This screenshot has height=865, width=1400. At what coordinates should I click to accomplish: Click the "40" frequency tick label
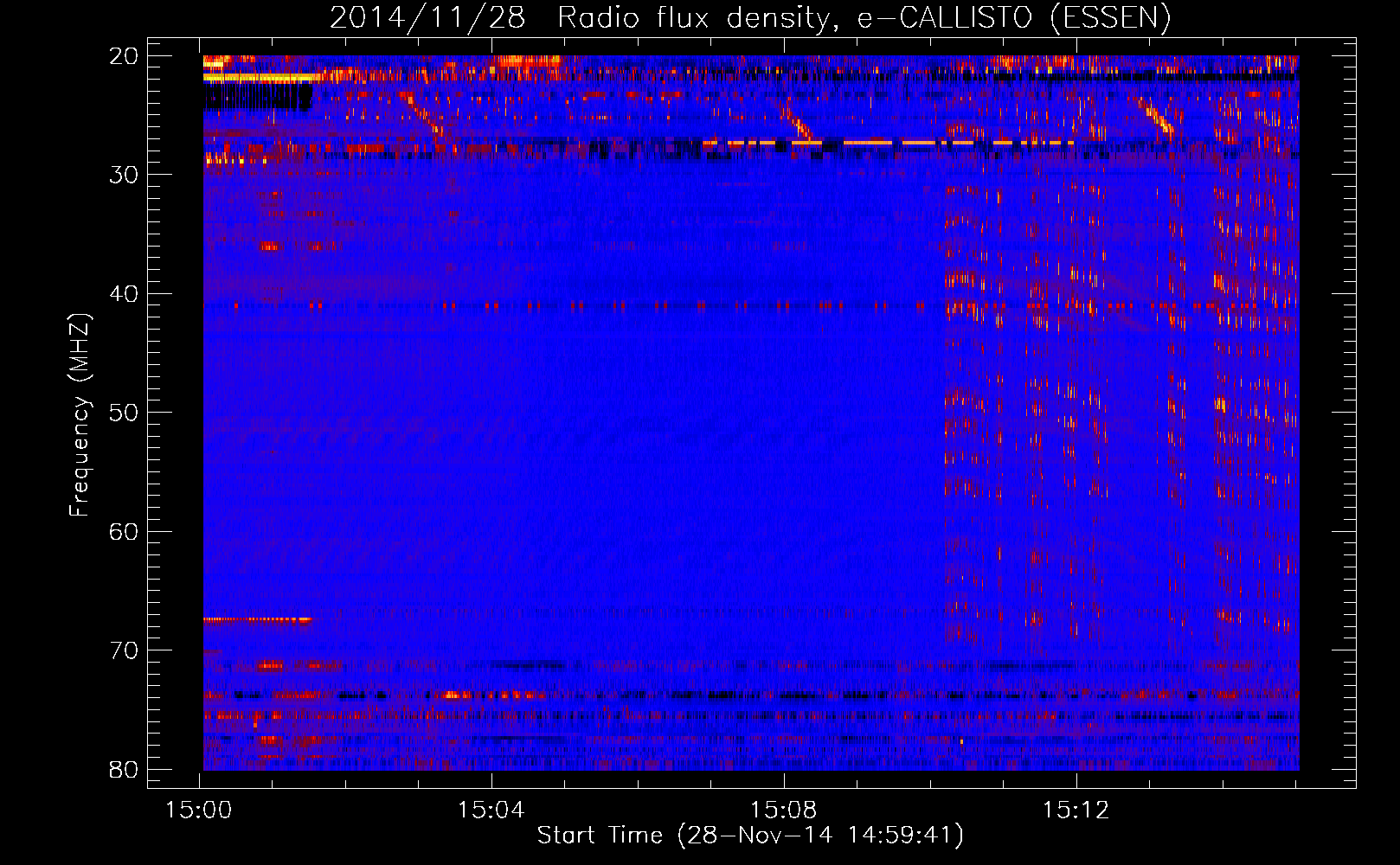(x=125, y=294)
